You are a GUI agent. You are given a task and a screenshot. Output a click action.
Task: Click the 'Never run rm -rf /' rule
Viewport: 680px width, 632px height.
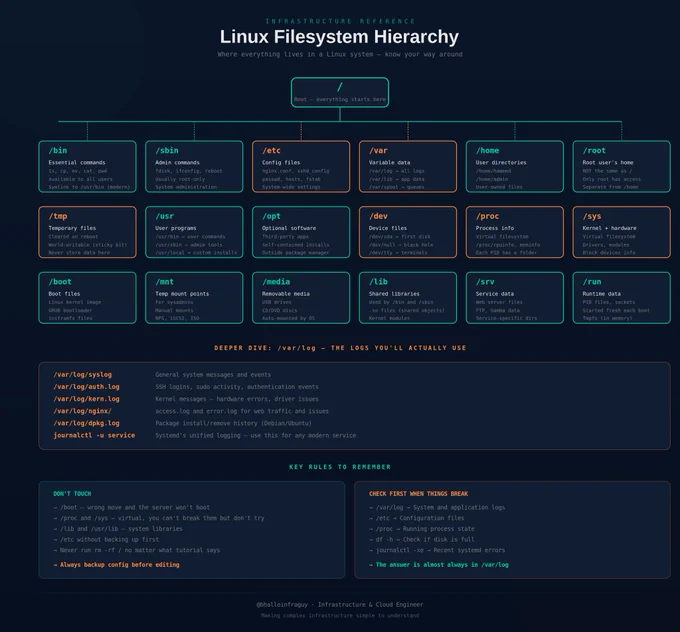137,550
